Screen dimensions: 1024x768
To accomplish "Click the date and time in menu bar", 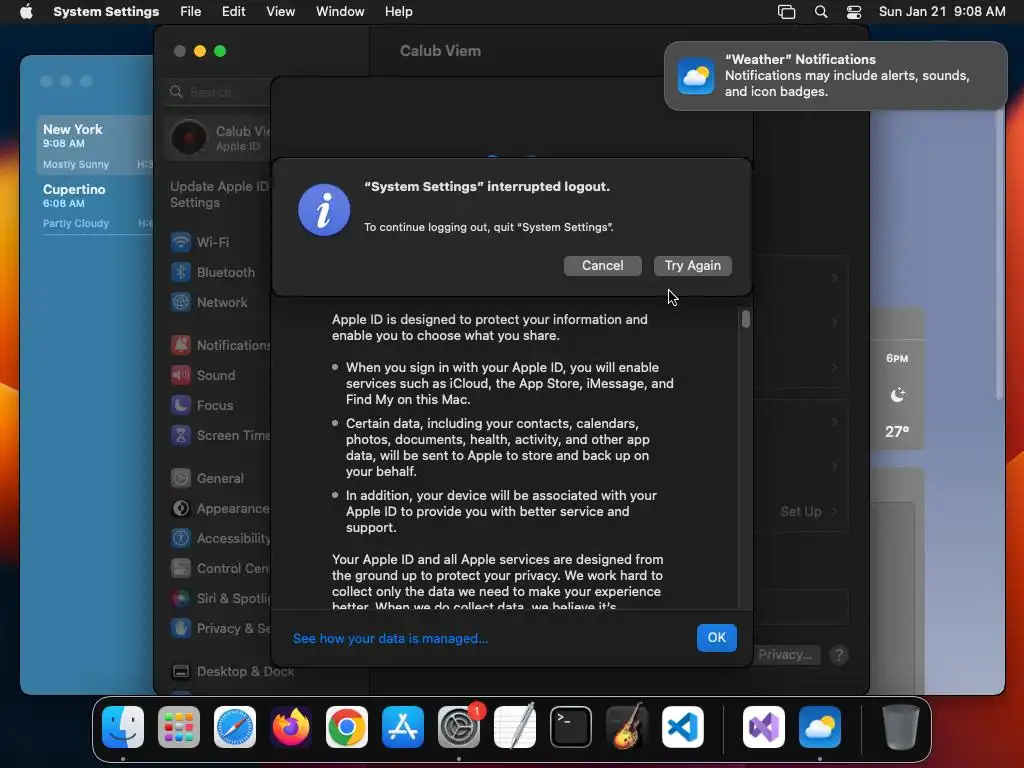I will click(x=942, y=12).
